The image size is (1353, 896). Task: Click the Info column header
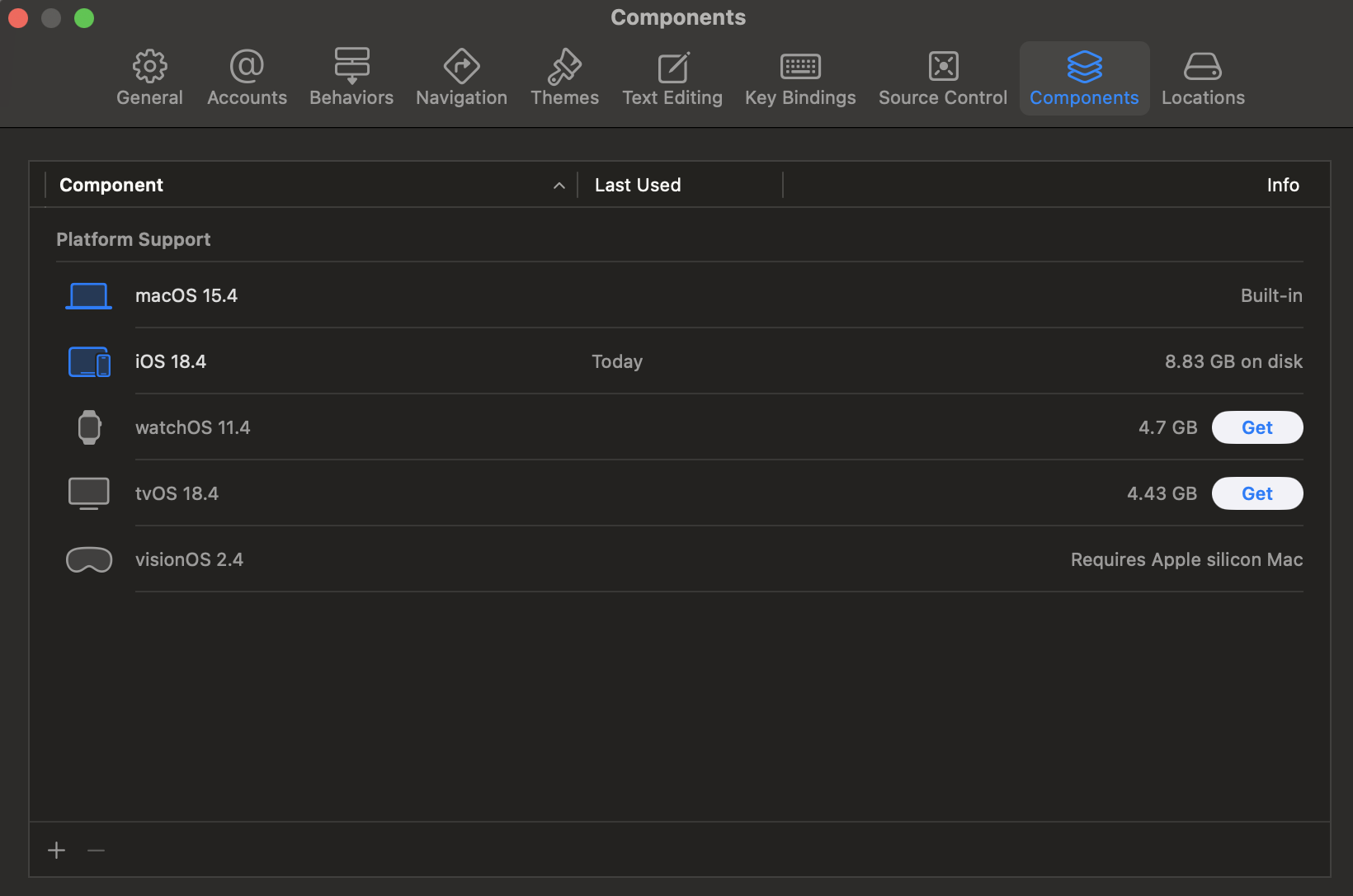click(x=1283, y=185)
